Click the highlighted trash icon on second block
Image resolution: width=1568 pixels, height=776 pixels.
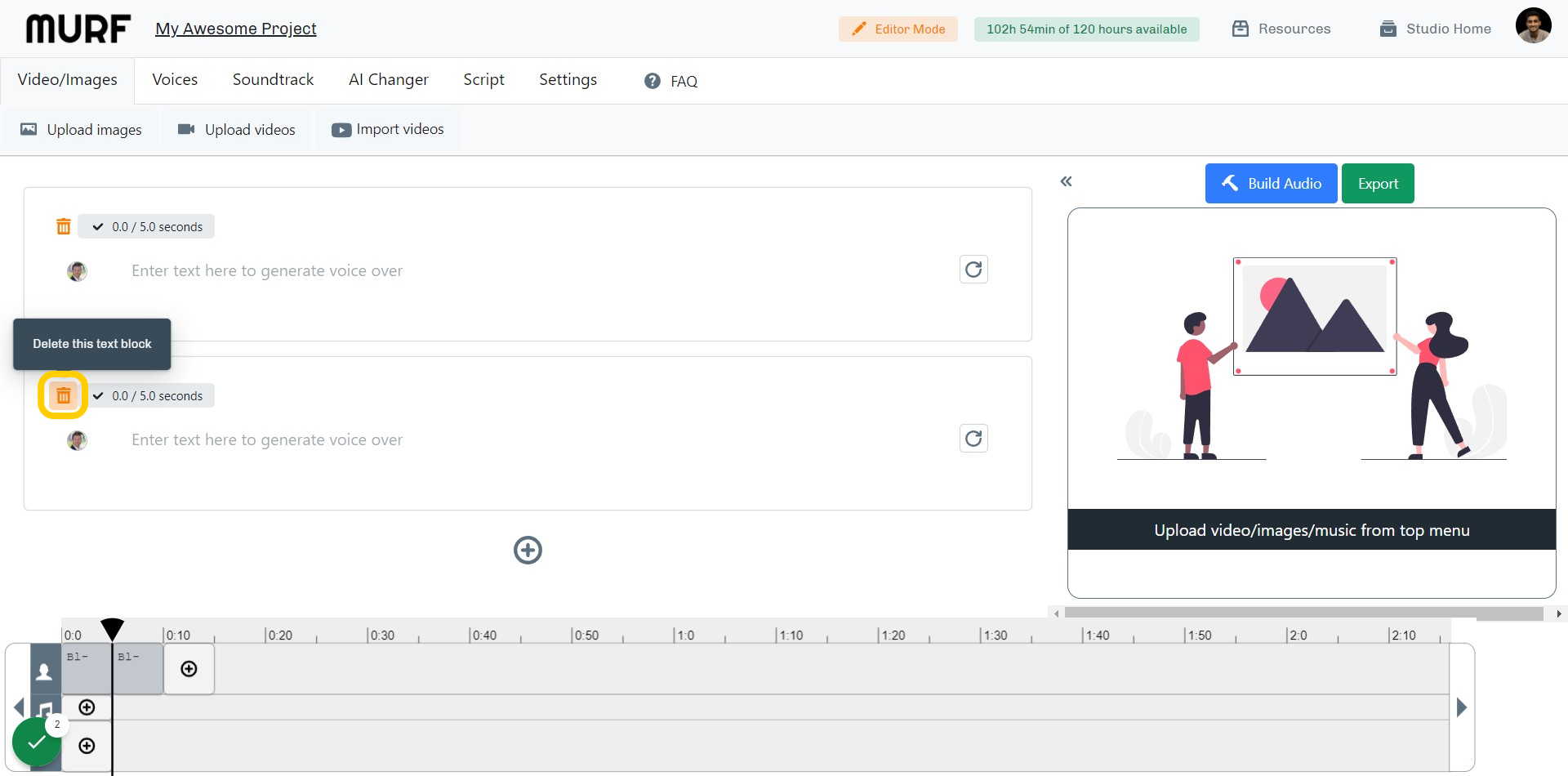click(63, 396)
